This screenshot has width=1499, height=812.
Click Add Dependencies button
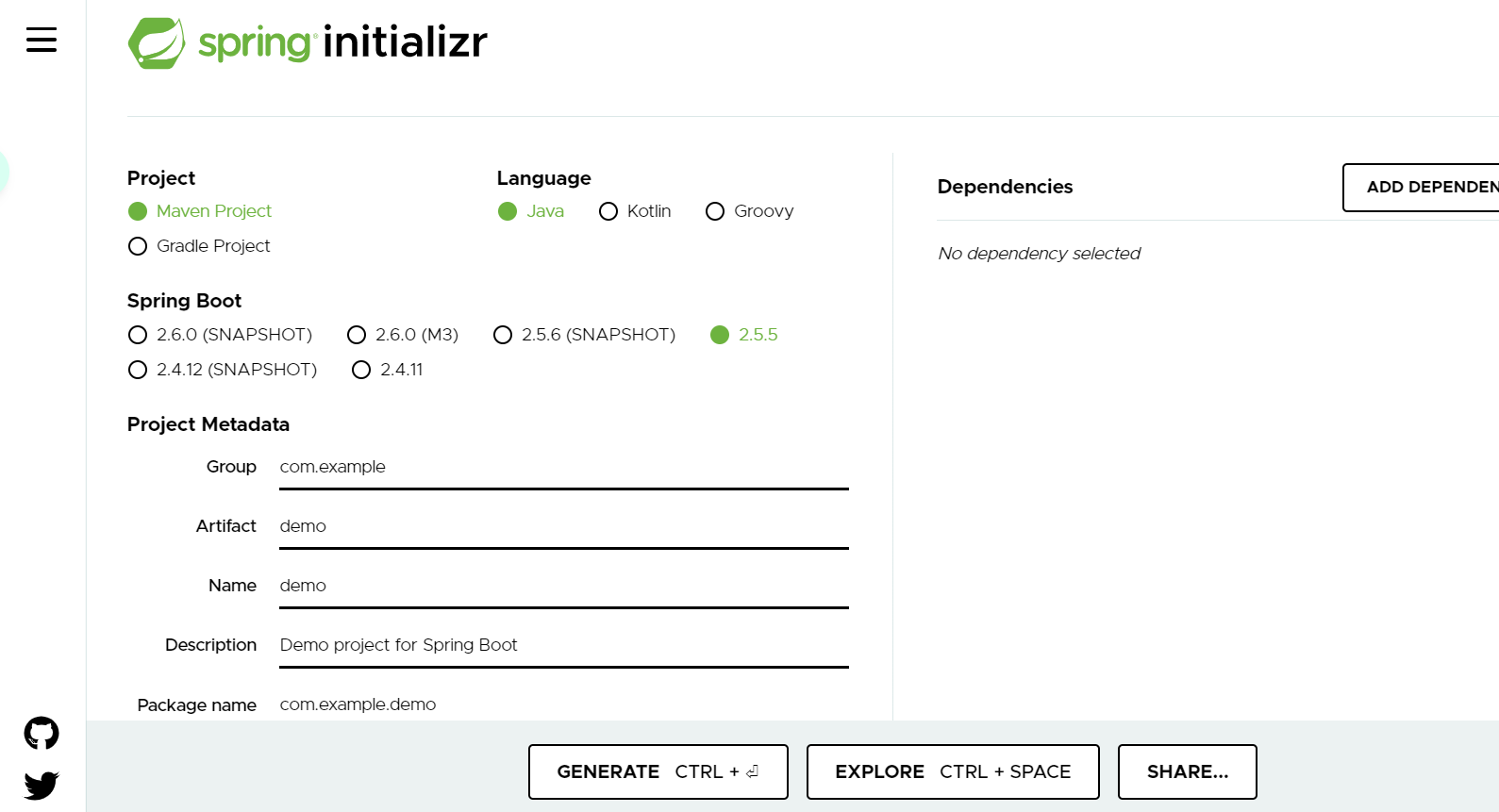(1424, 187)
